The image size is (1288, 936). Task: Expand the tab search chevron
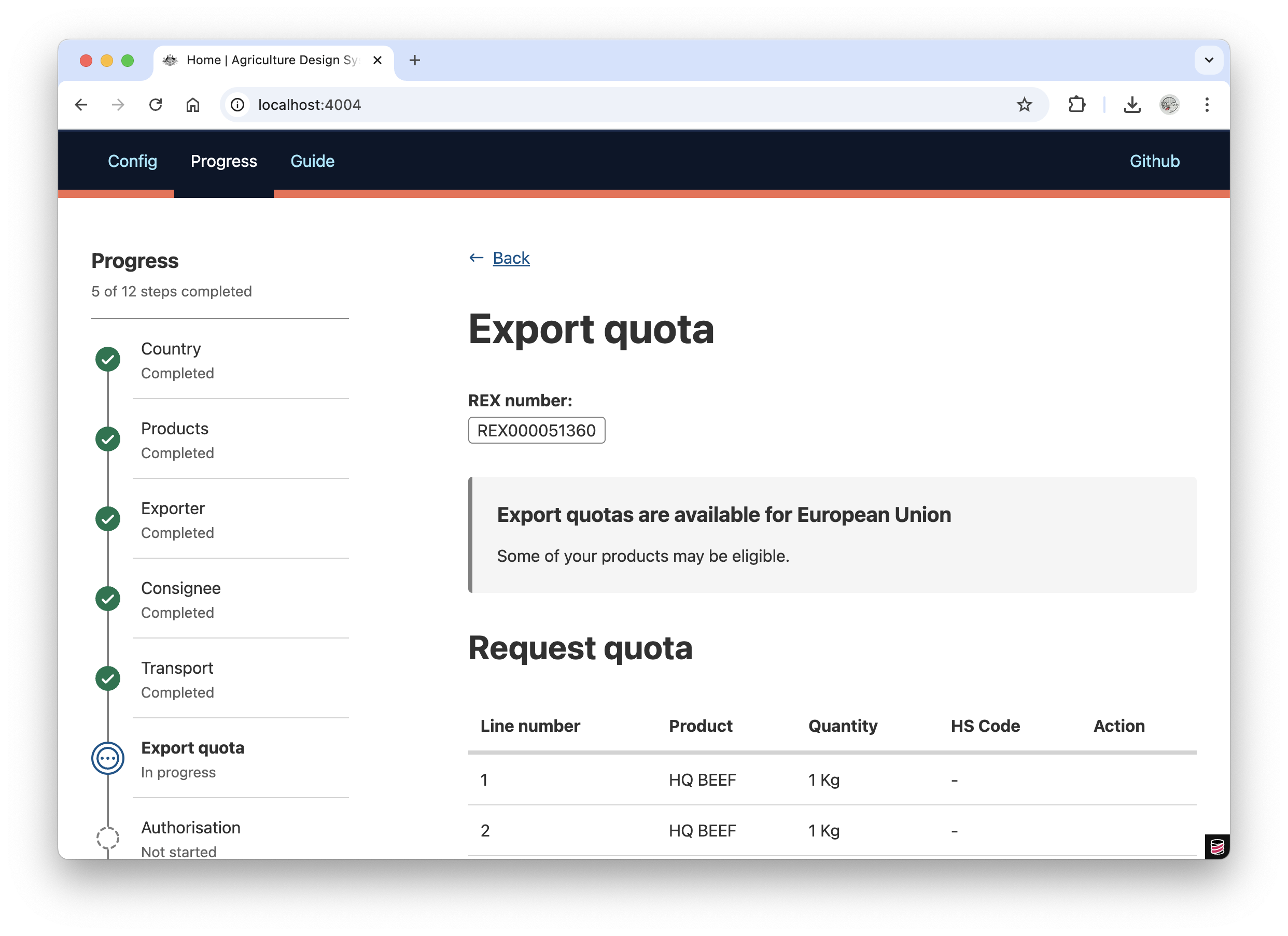pos(1209,60)
